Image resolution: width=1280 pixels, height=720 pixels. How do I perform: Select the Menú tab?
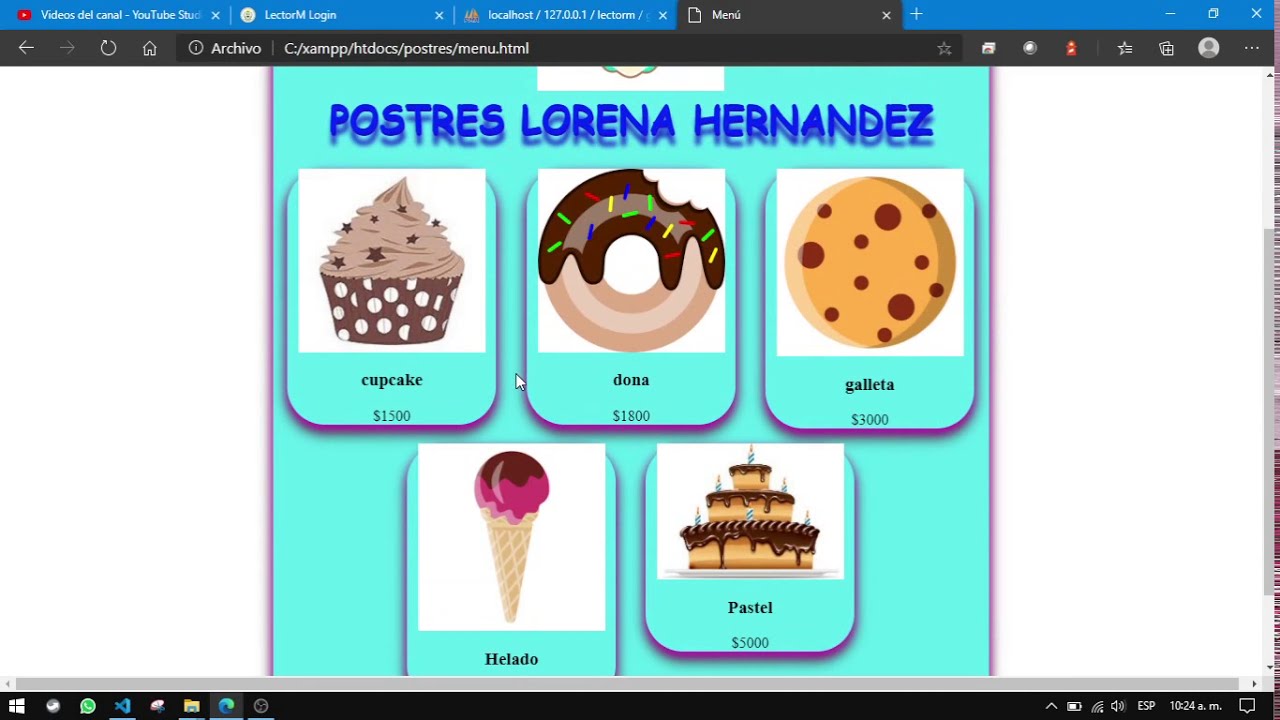[x=788, y=15]
